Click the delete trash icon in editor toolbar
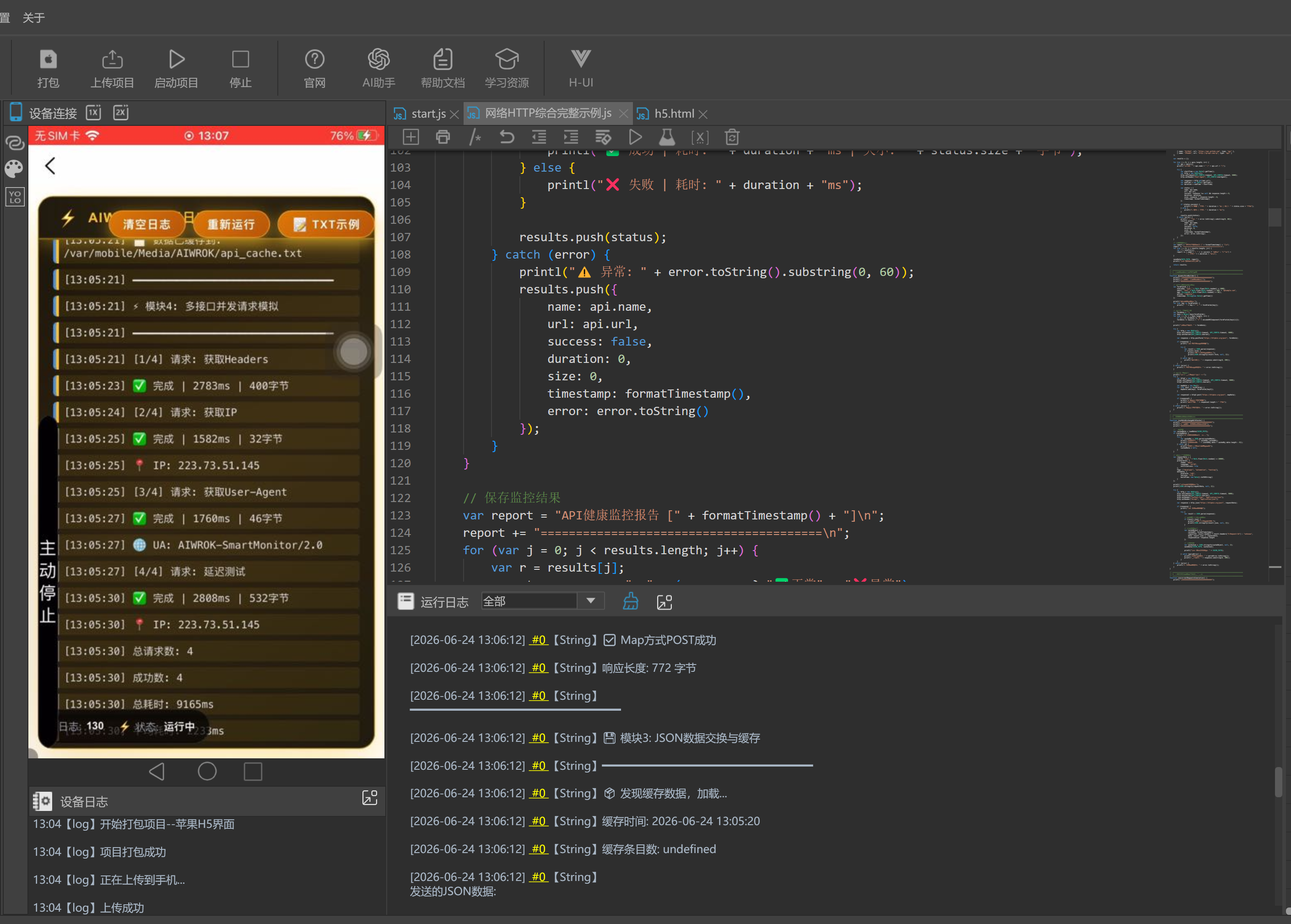The image size is (1291, 924). click(x=732, y=137)
